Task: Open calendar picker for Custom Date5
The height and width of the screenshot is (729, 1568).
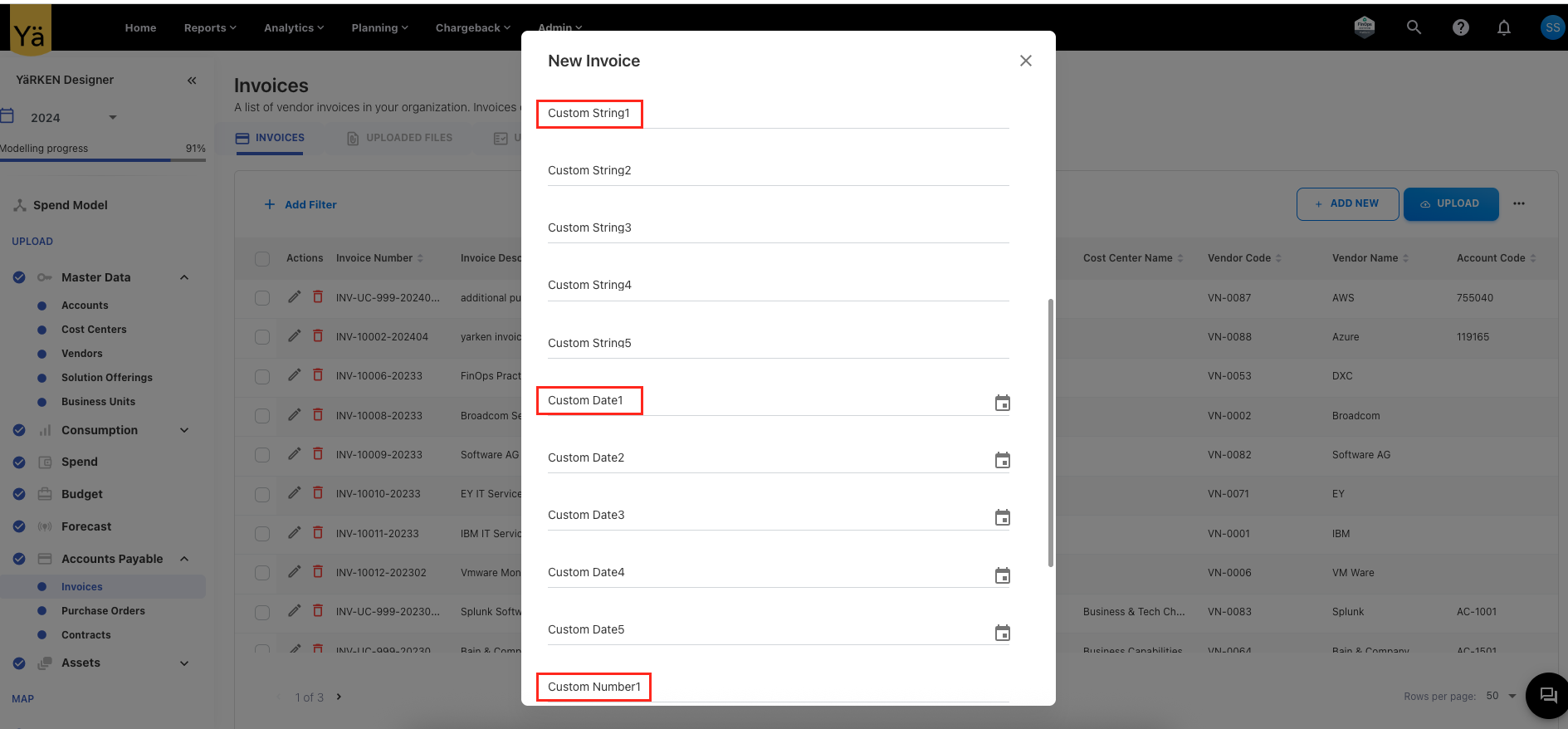Action: click(1003, 633)
